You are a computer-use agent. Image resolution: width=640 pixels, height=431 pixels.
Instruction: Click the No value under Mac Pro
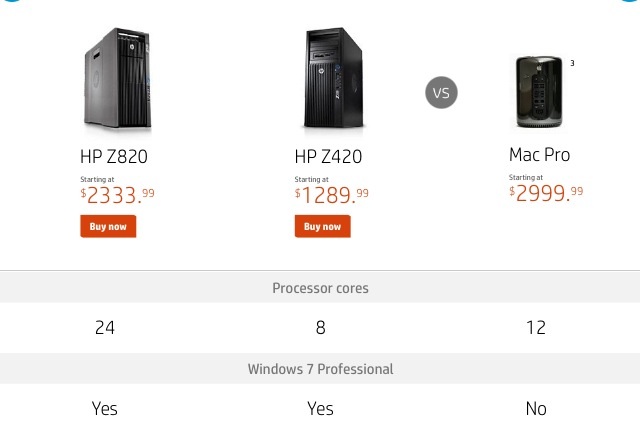[536, 409]
